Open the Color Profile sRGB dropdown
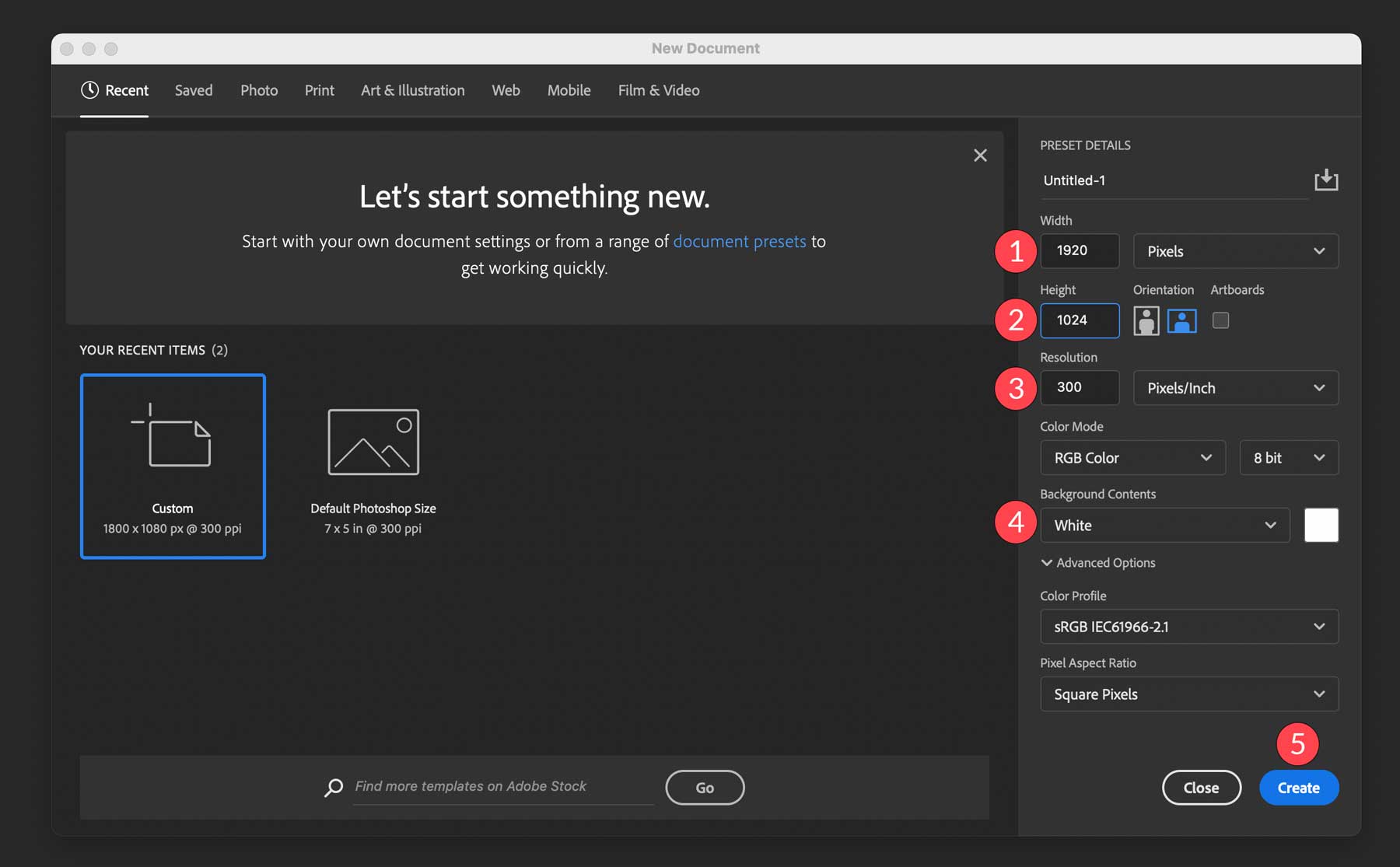Image resolution: width=1400 pixels, height=867 pixels. pos(1188,627)
